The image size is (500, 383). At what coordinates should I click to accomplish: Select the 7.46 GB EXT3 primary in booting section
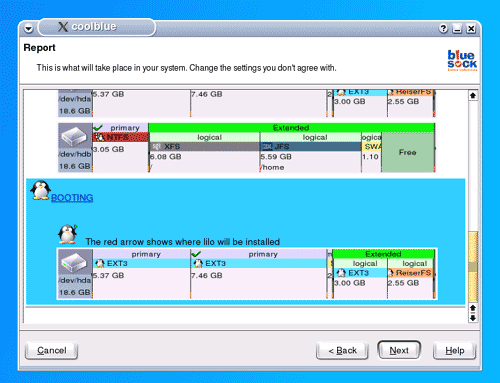point(259,273)
